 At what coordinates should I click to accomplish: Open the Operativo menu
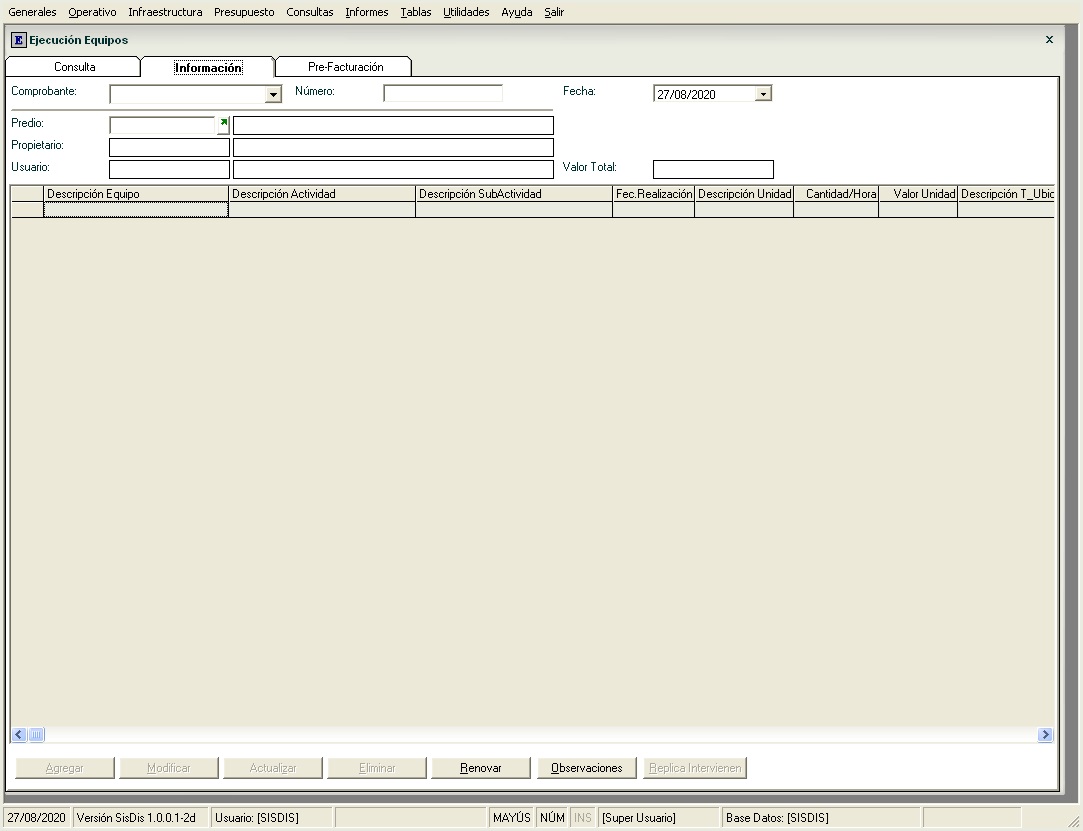click(x=92, y=12)
